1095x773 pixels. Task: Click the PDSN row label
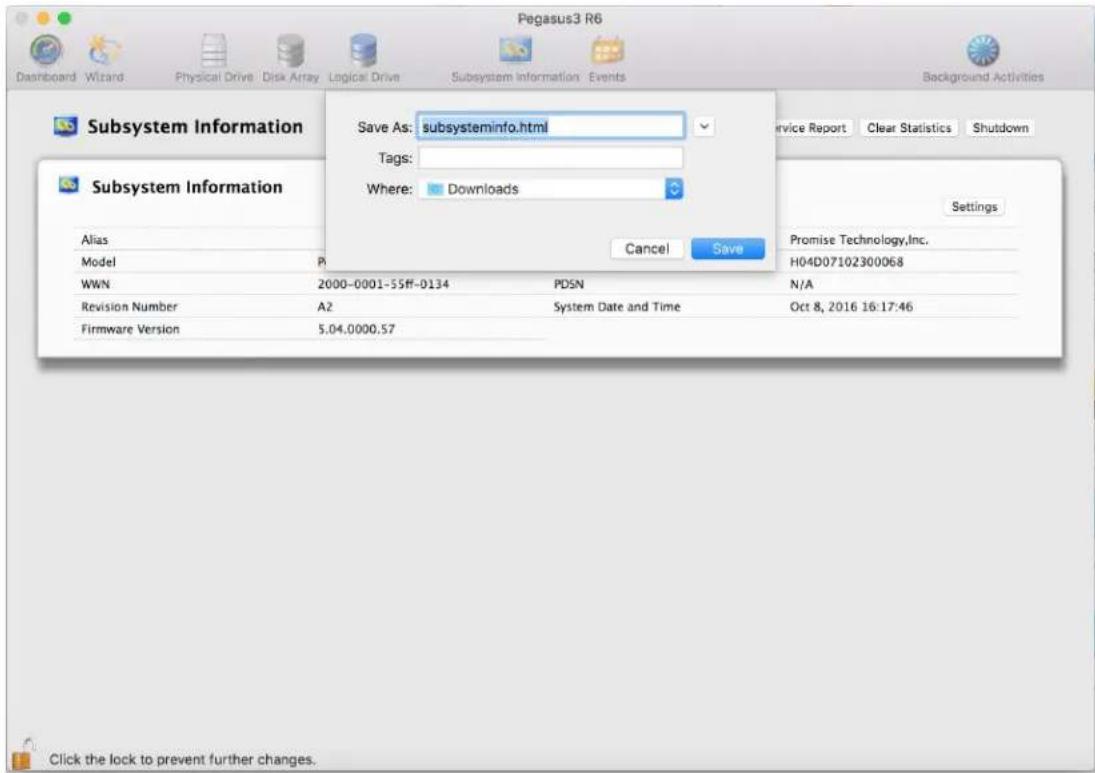568,284
